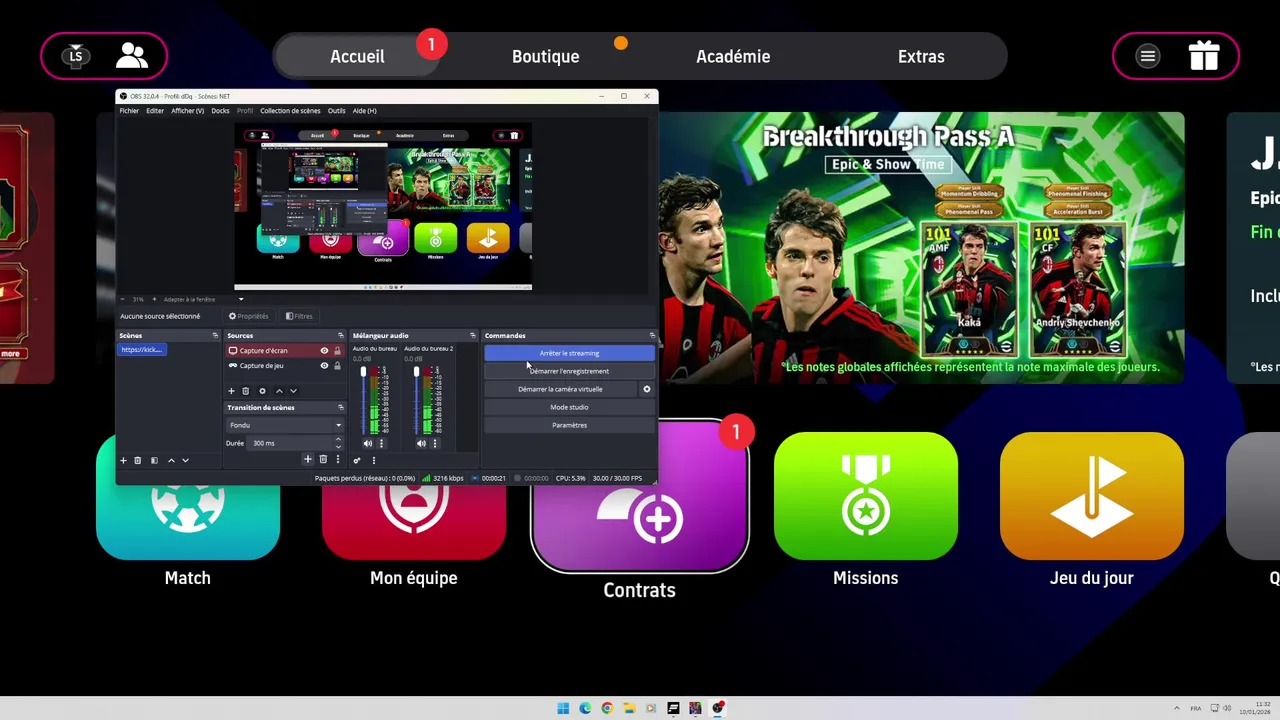Zoom in preview with plus icon
Screen dimensions: 1280x720
[154, 299]
